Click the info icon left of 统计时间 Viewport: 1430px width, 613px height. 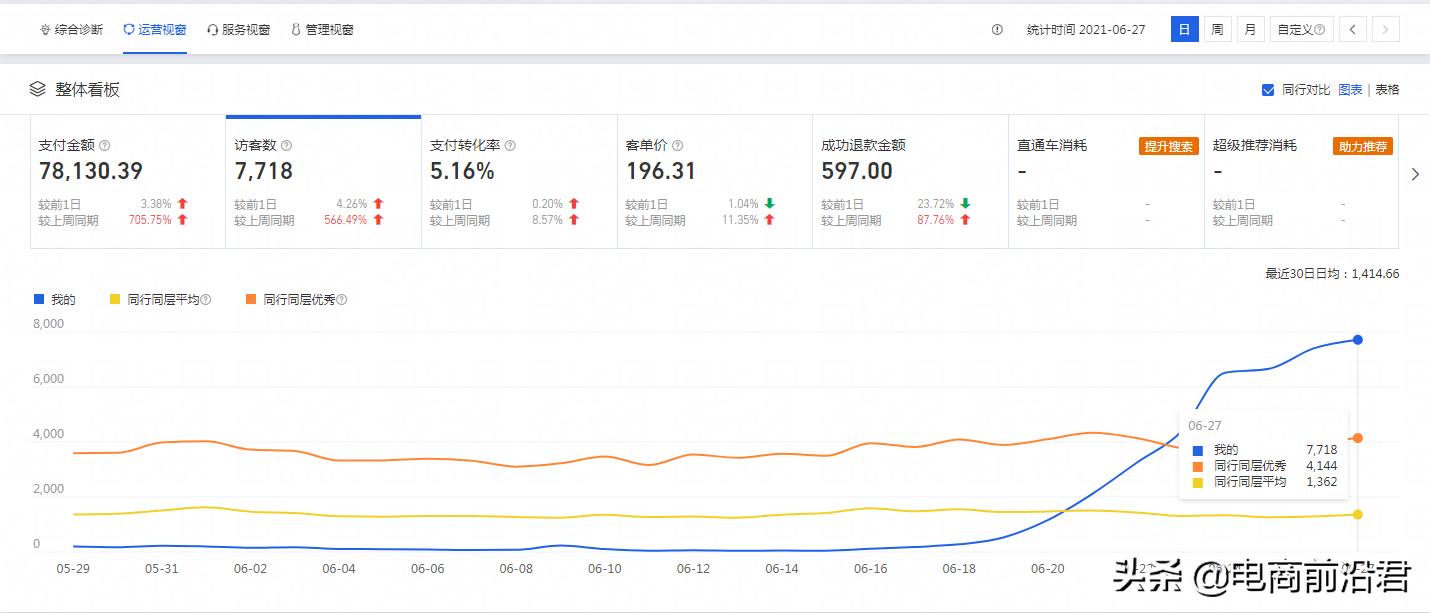pos(996,29)
